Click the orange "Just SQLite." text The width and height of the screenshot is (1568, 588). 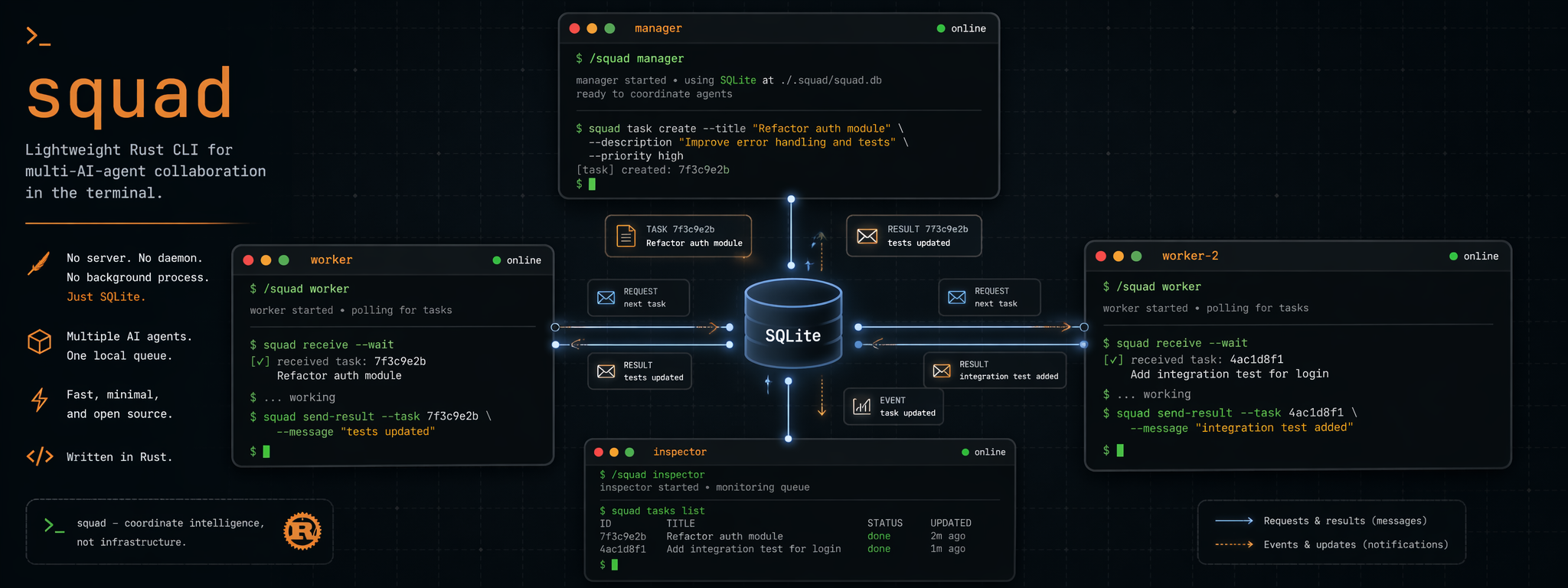coord(106,297)
